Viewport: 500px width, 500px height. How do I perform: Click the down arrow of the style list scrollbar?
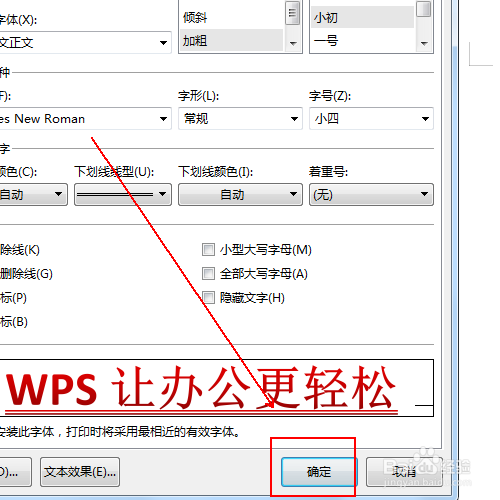(x=293, y=43)
